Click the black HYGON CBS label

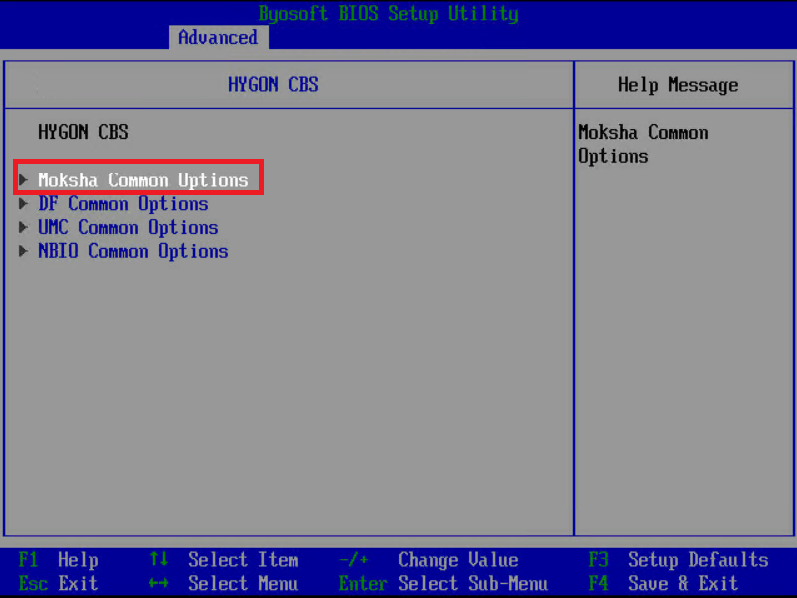(x=83, y=132)
